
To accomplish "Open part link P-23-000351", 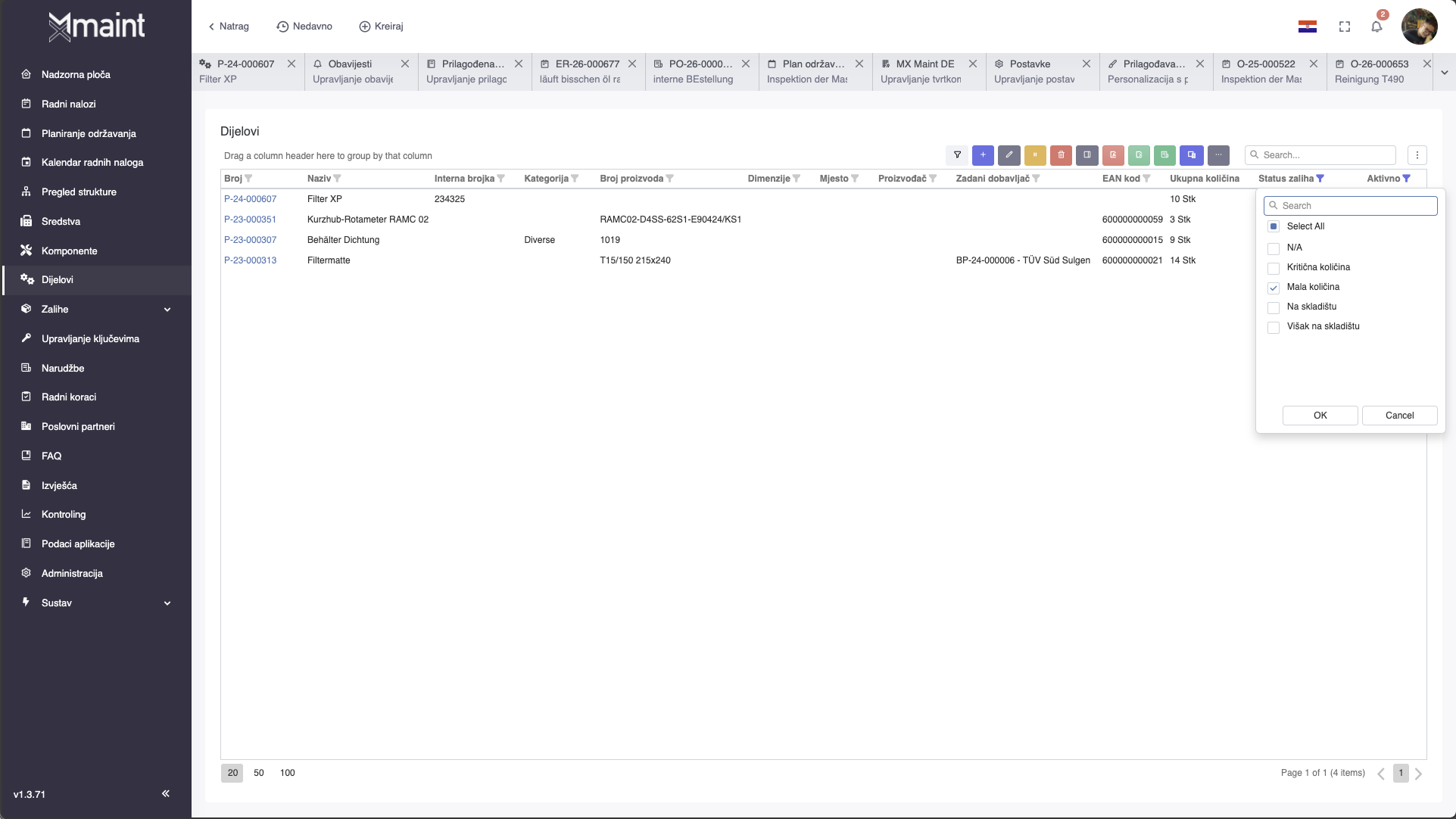I will click(250, 220).
